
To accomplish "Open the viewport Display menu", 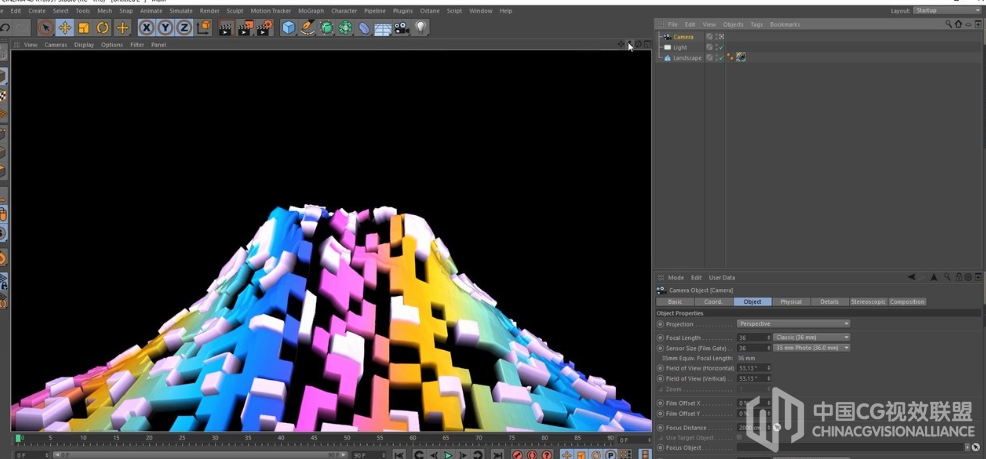I will [x=84, y=45].
